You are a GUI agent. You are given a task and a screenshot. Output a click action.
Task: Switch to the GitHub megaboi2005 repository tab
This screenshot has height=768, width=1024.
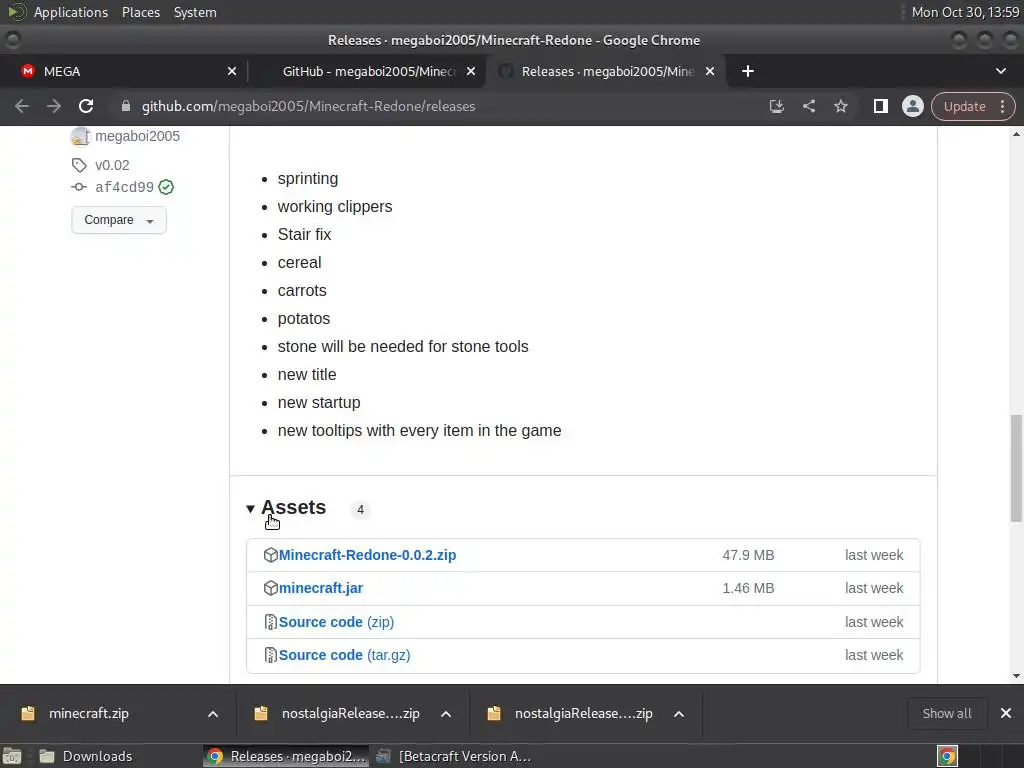(366, 71)
